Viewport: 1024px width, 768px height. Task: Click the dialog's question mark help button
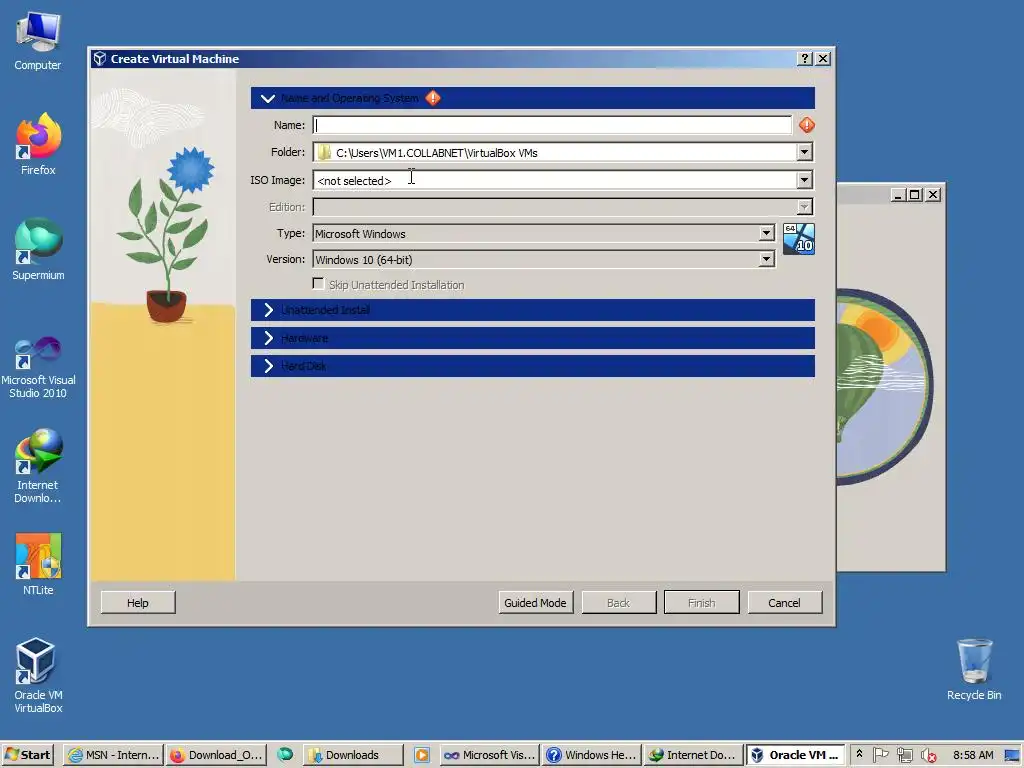tap(805, 59)
